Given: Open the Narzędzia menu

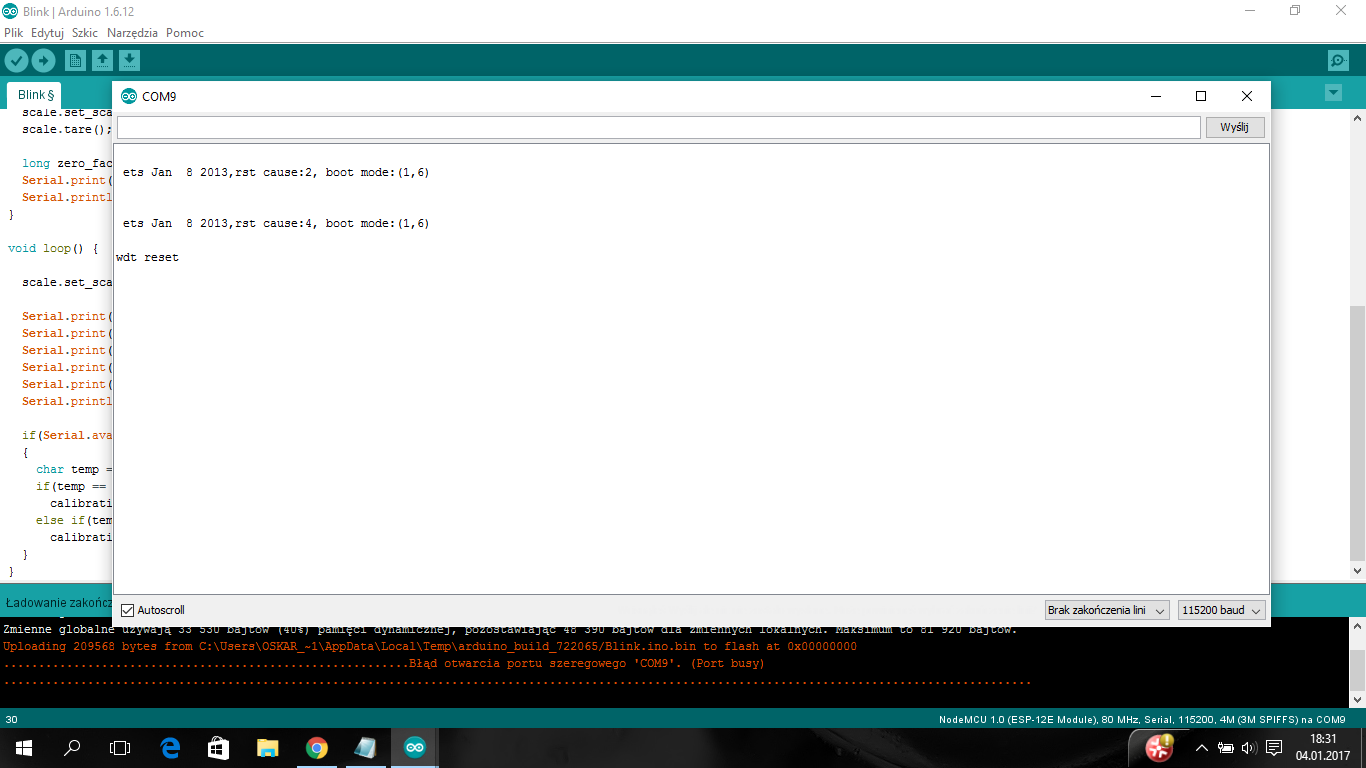Looking at the screenshot, I should 132,33.
